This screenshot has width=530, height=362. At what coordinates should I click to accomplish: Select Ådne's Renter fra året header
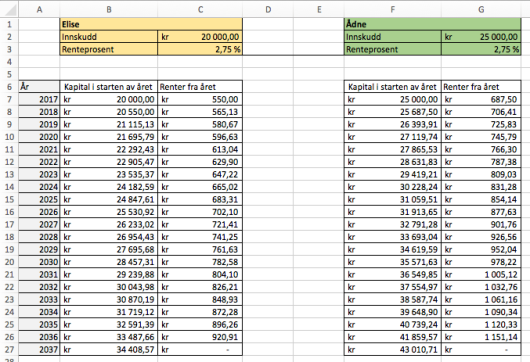481,87
